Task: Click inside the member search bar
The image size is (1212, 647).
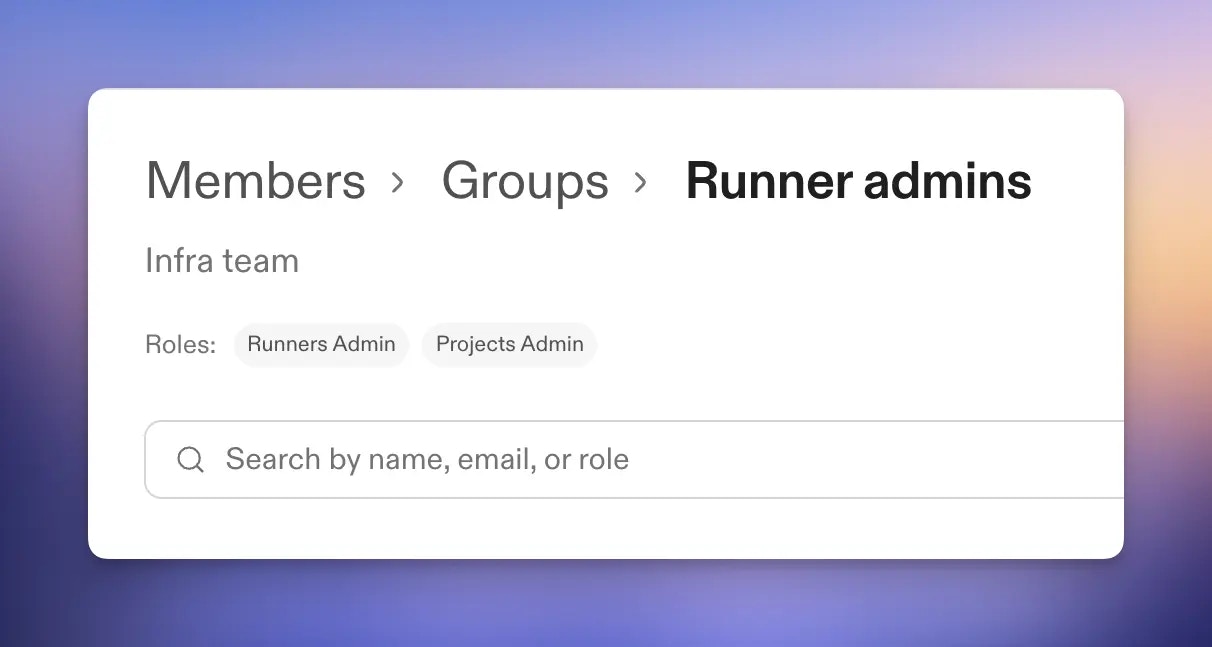Action: (x=500, y=459)
